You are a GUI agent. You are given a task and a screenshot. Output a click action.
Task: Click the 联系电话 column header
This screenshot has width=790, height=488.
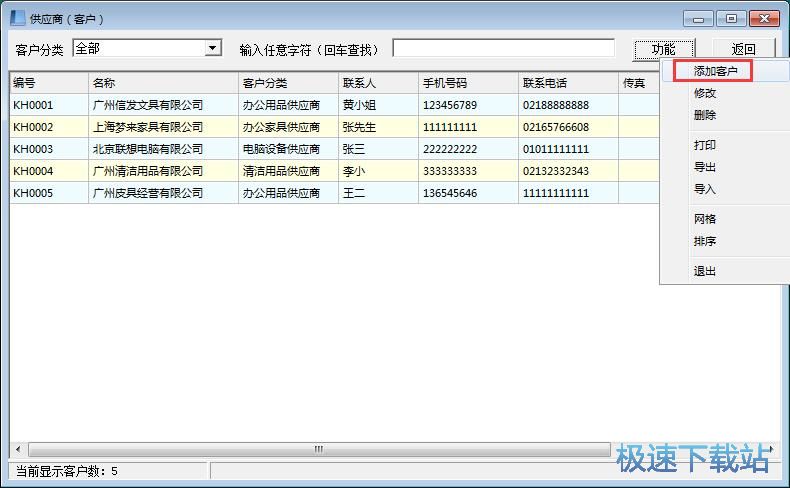click(568, 83)
